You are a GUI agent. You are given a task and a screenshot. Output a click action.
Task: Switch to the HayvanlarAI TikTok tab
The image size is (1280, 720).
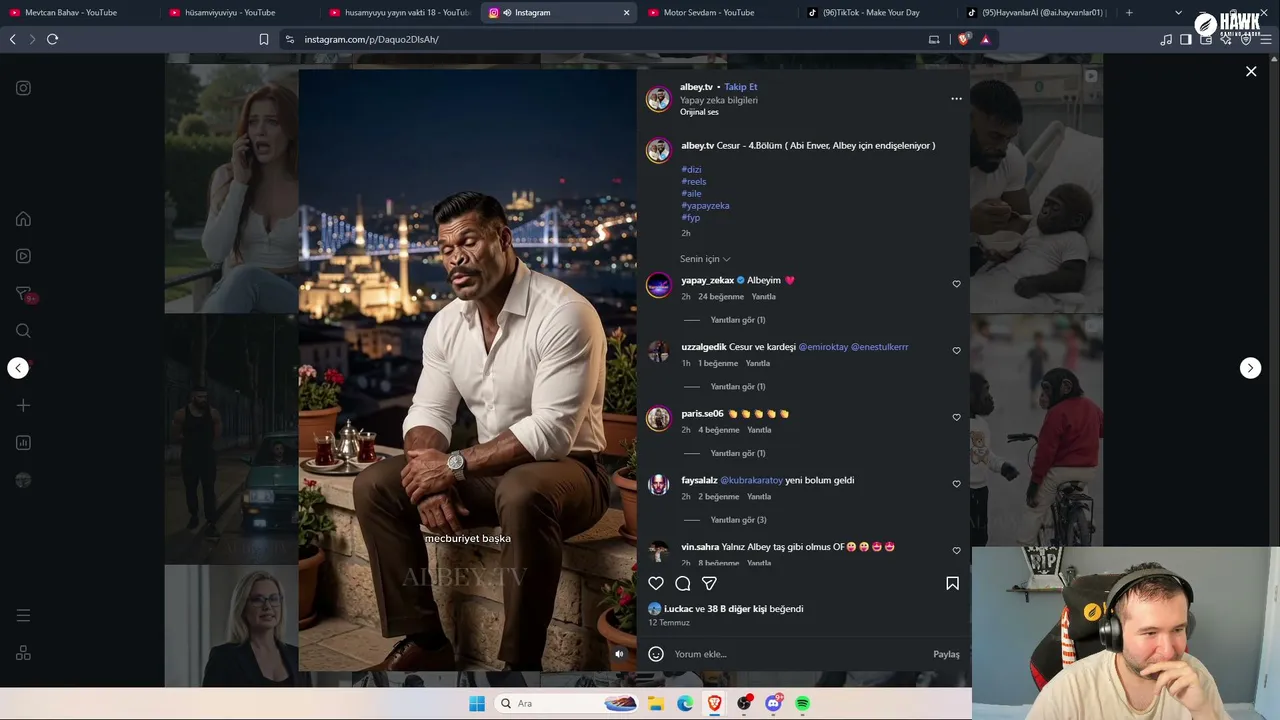tap(1036, 13)
